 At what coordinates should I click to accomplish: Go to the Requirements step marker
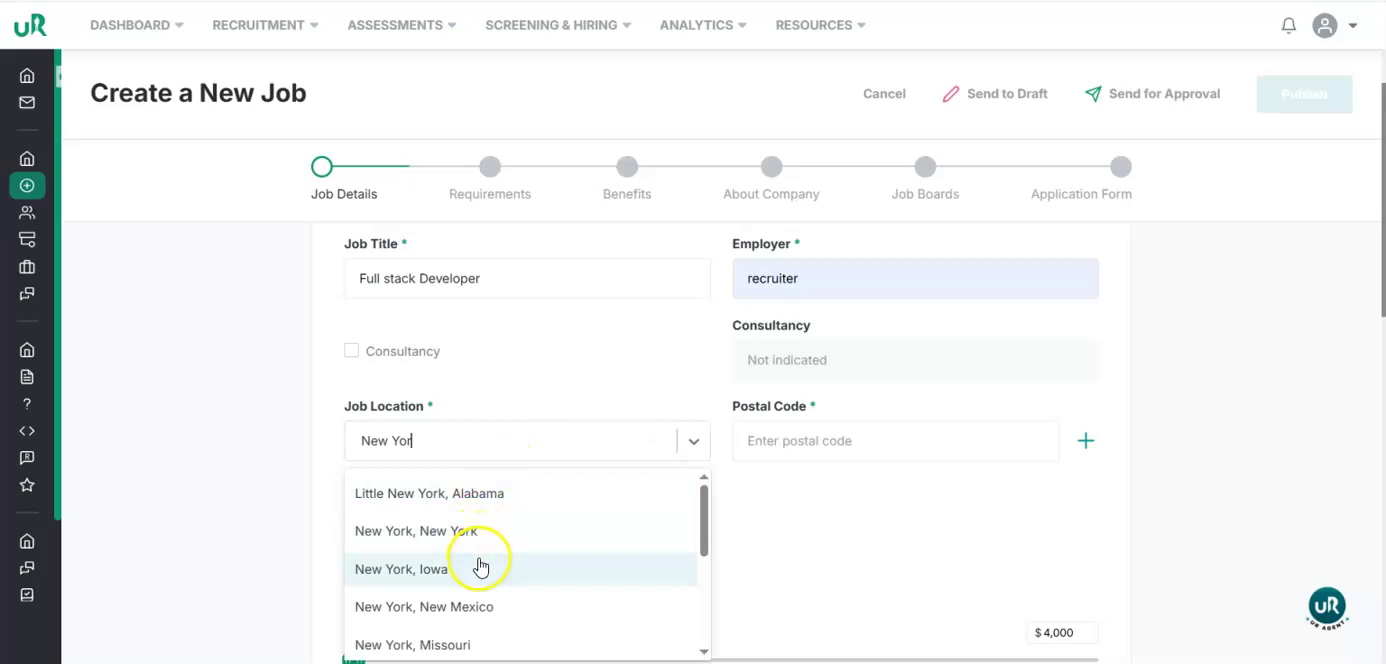click(490, 167)
